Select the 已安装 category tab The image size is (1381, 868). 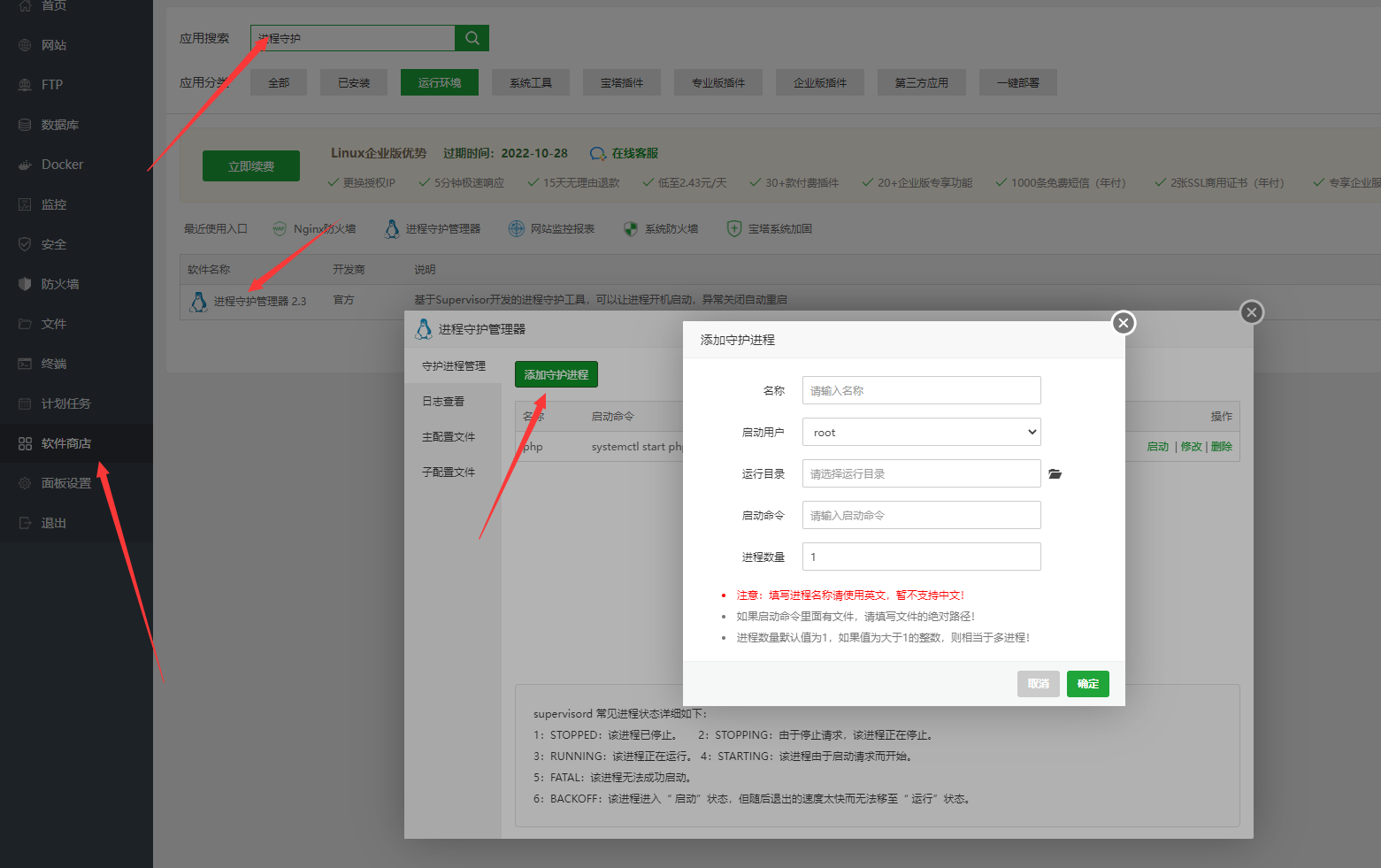[x=354, y=82]
